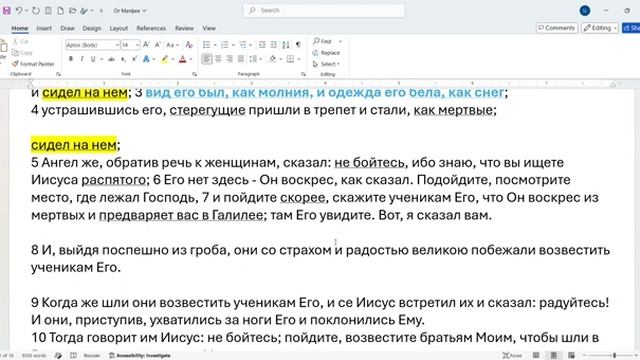Screen dimensions: 640x360
Task: Click the Open file icon in quick access toolbar
Action: [72, 11]
